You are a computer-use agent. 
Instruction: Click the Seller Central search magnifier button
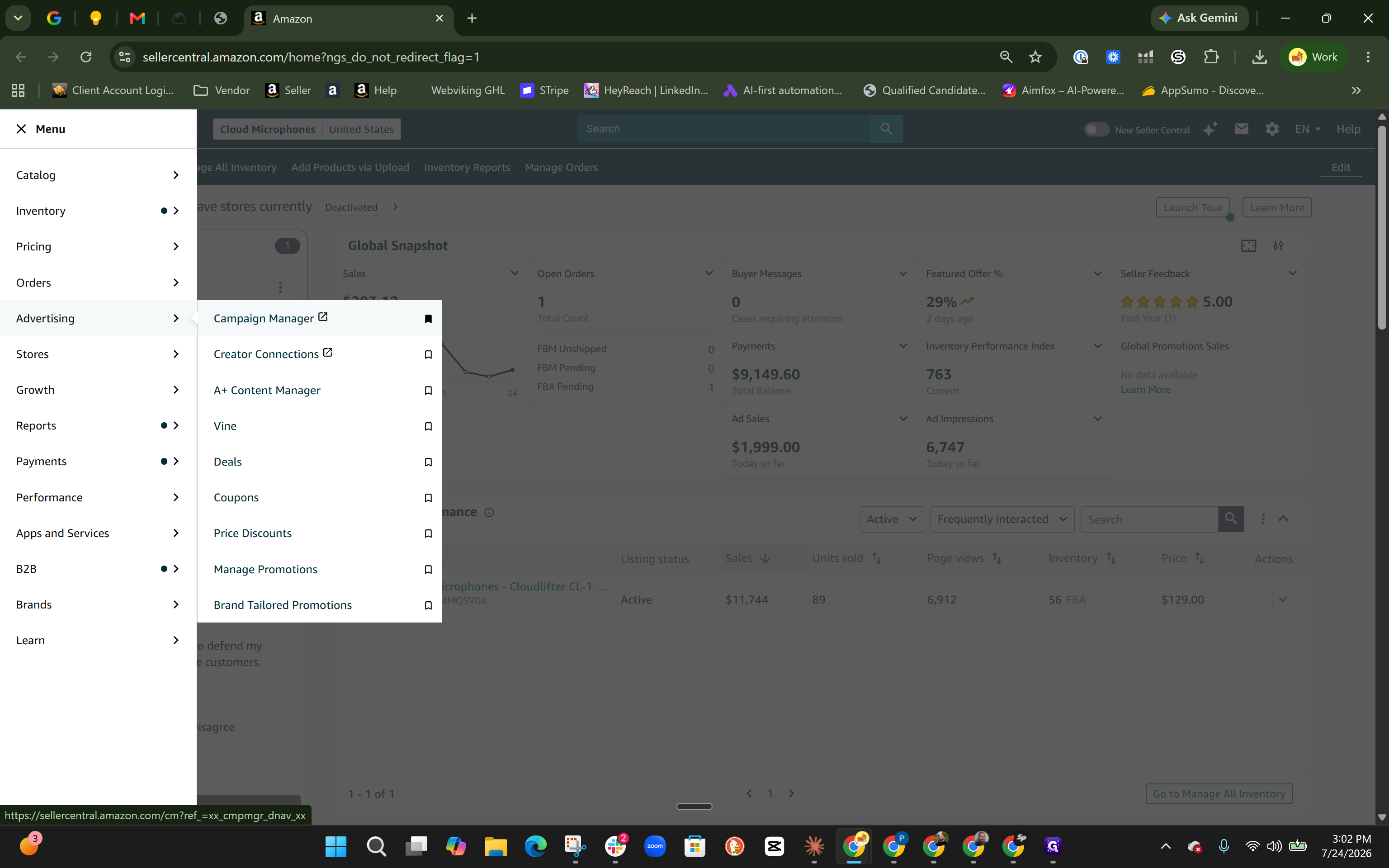886,129
